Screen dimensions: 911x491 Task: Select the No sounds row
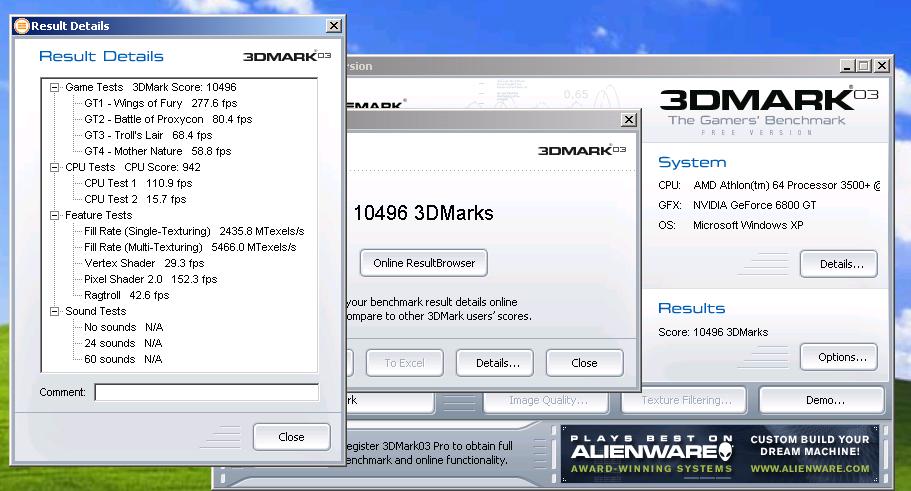tap(124, 327)
